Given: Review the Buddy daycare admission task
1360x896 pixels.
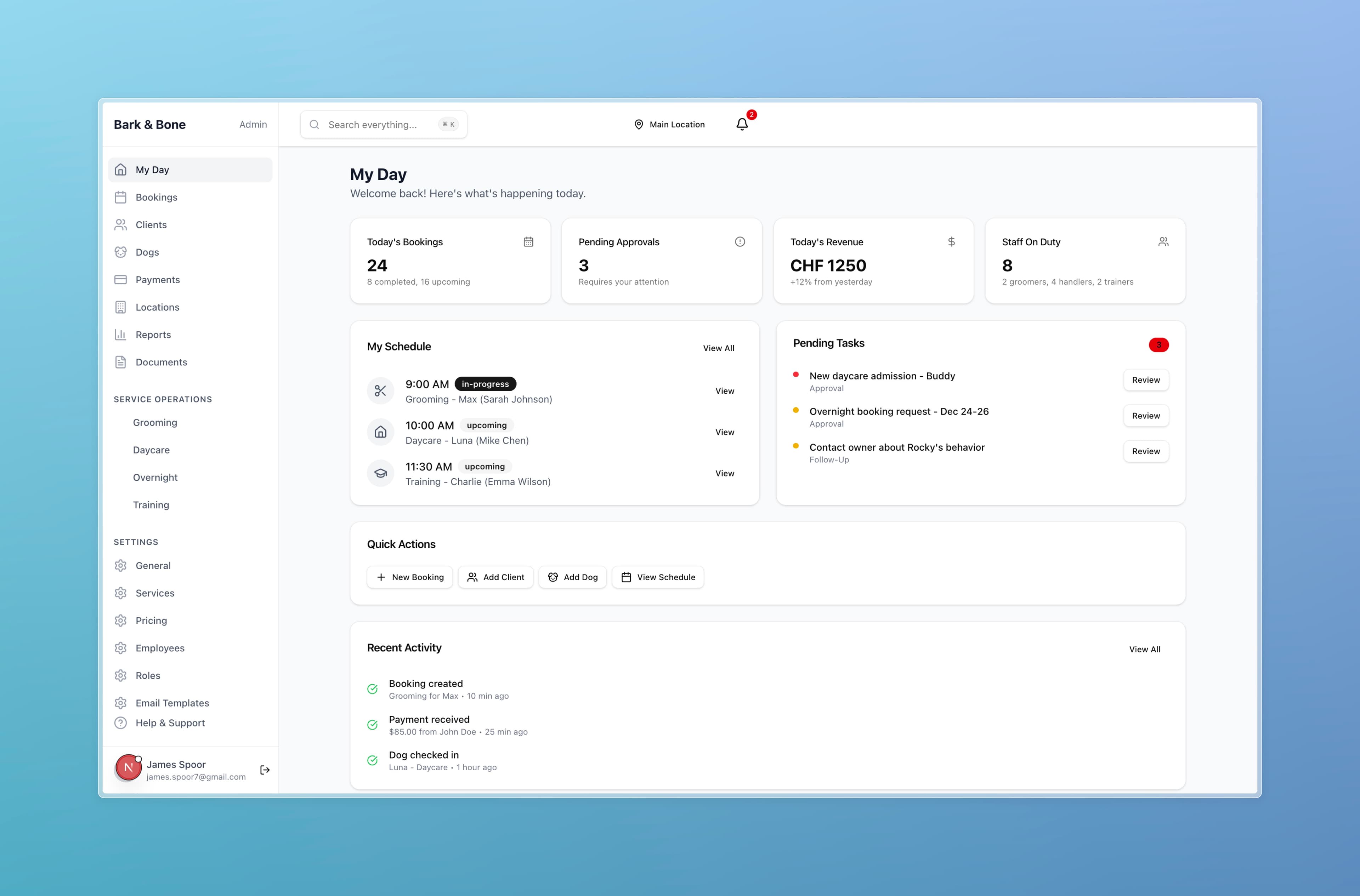Looking at the screenshot, I should 1146,380.
